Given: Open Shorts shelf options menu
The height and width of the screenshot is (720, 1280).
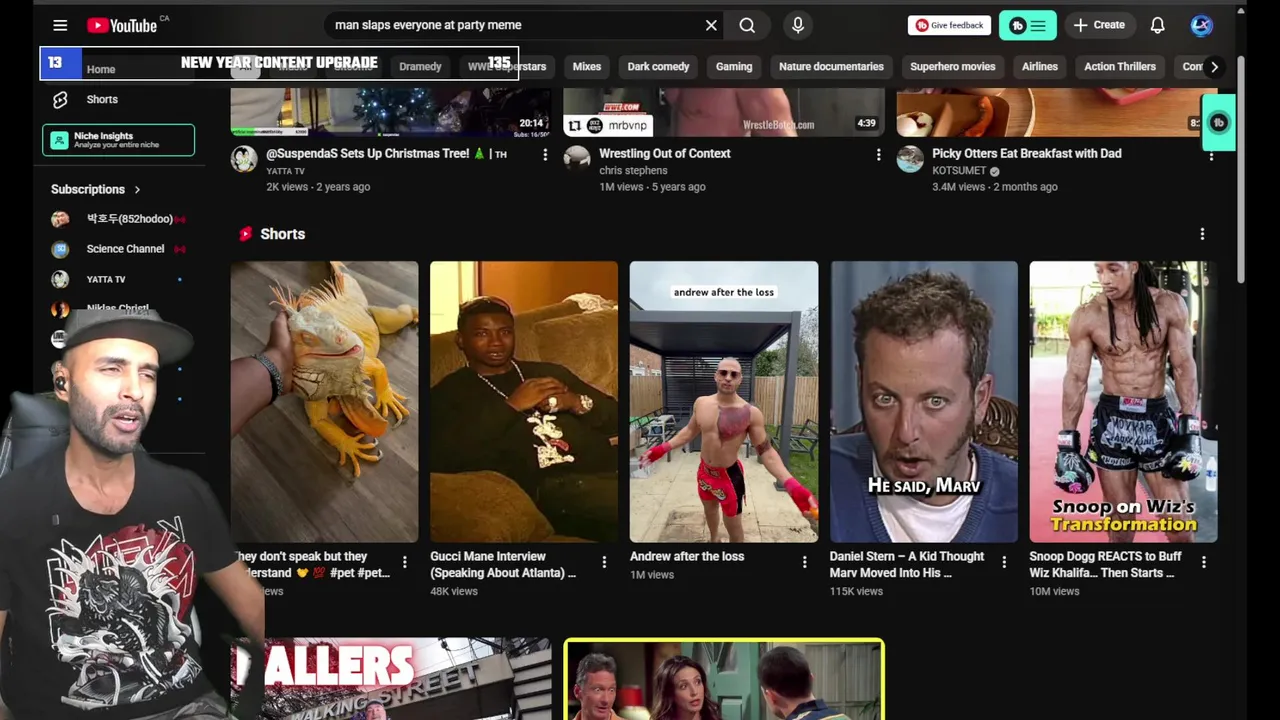Looking at the screenshot, I should (x=1202, y=234).
